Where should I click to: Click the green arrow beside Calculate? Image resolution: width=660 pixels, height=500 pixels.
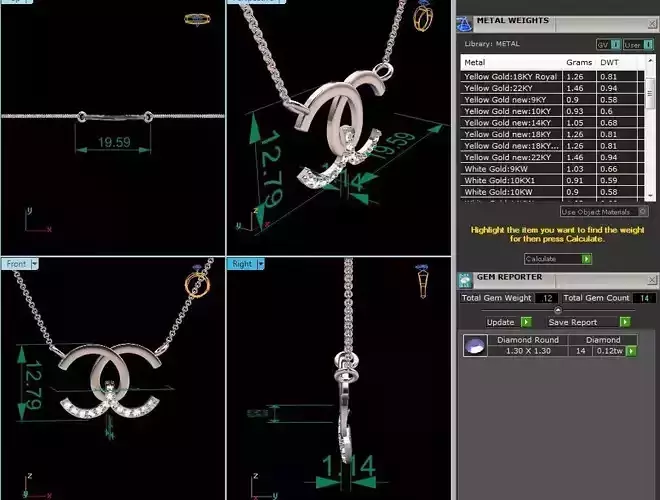point(586,259)
